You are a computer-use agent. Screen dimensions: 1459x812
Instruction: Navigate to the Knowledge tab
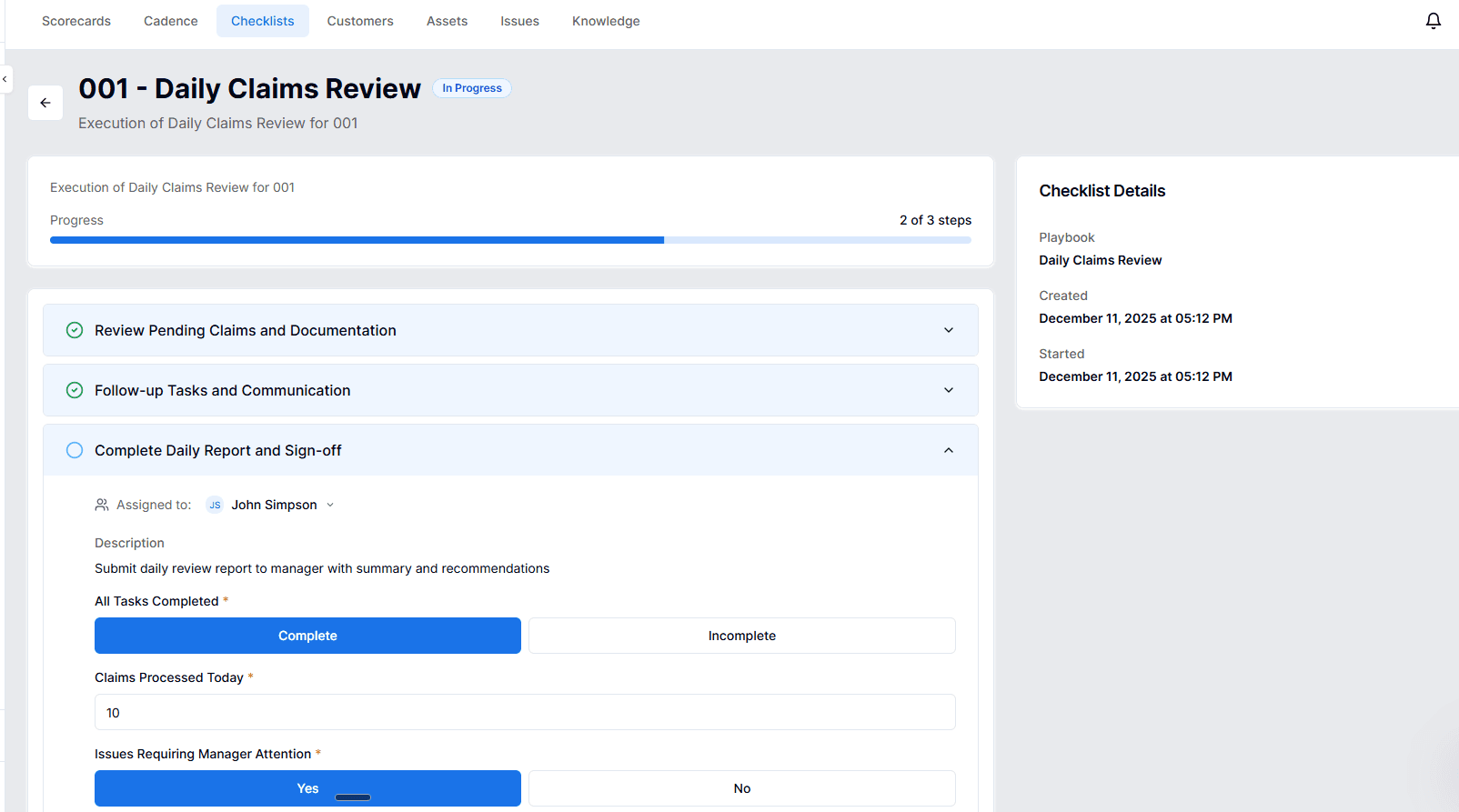click(606, 21)
